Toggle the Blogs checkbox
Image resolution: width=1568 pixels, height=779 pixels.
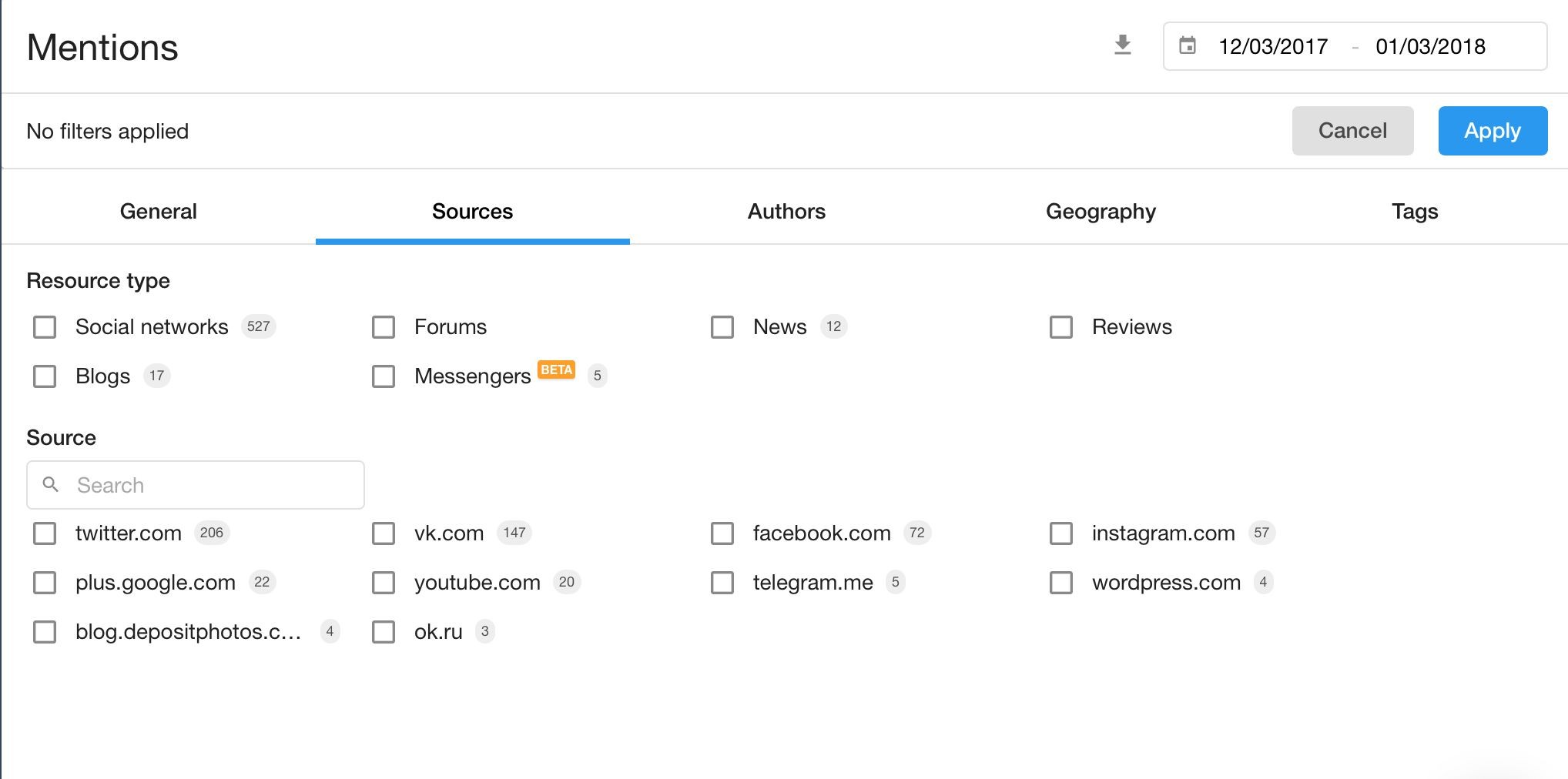[x=45, y=376]
